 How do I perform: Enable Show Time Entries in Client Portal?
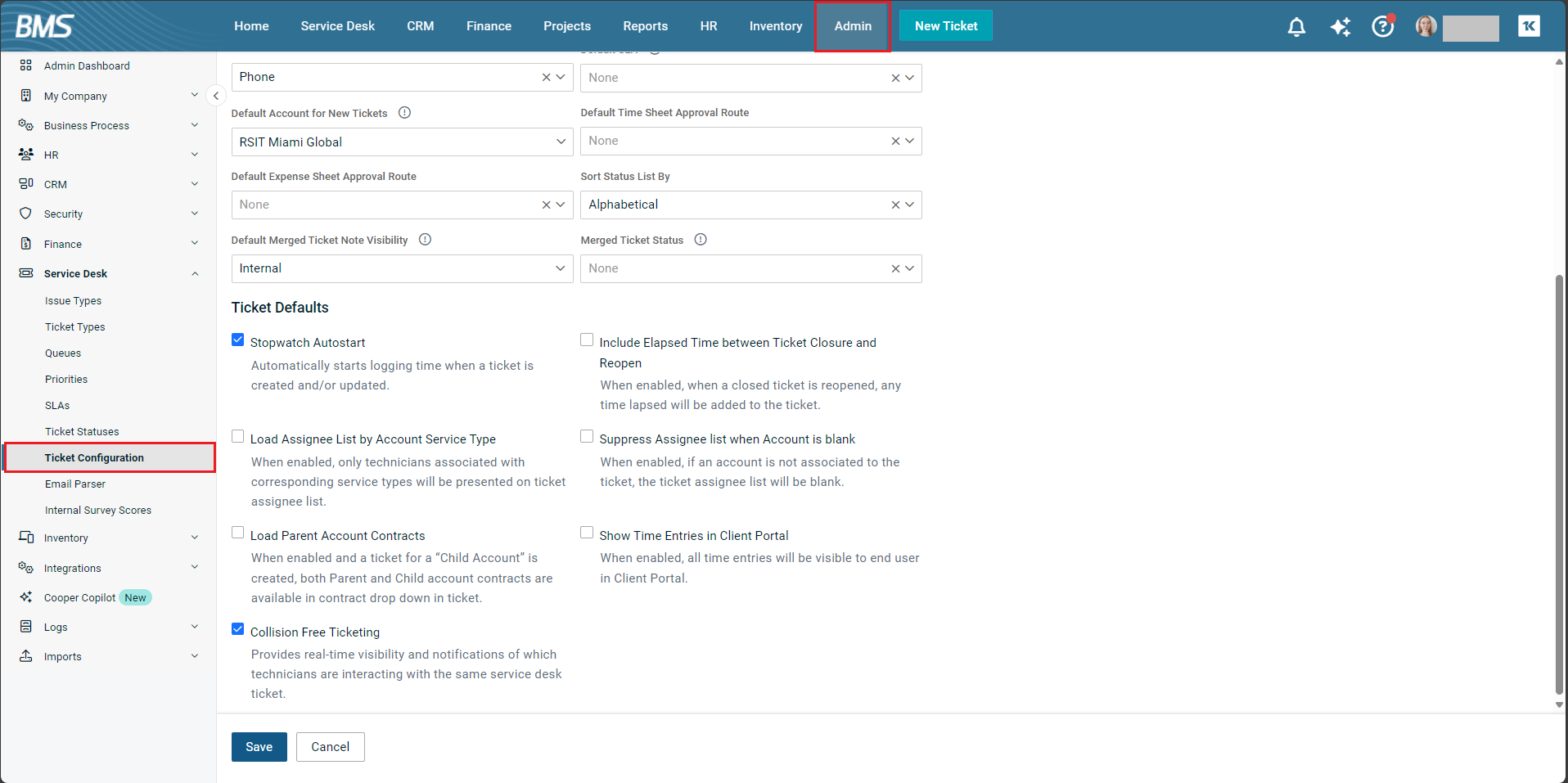(x=587, y=533)
